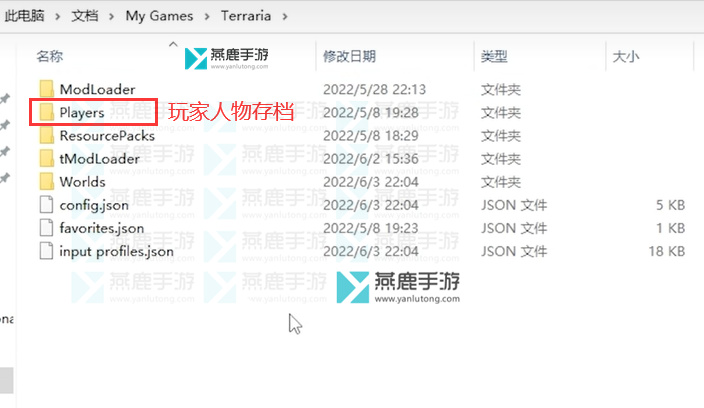The width and height of the screenshot is (704, 408).
Task: Expand chevron after 文档 breadcrumb
Action: click(111, 17)
